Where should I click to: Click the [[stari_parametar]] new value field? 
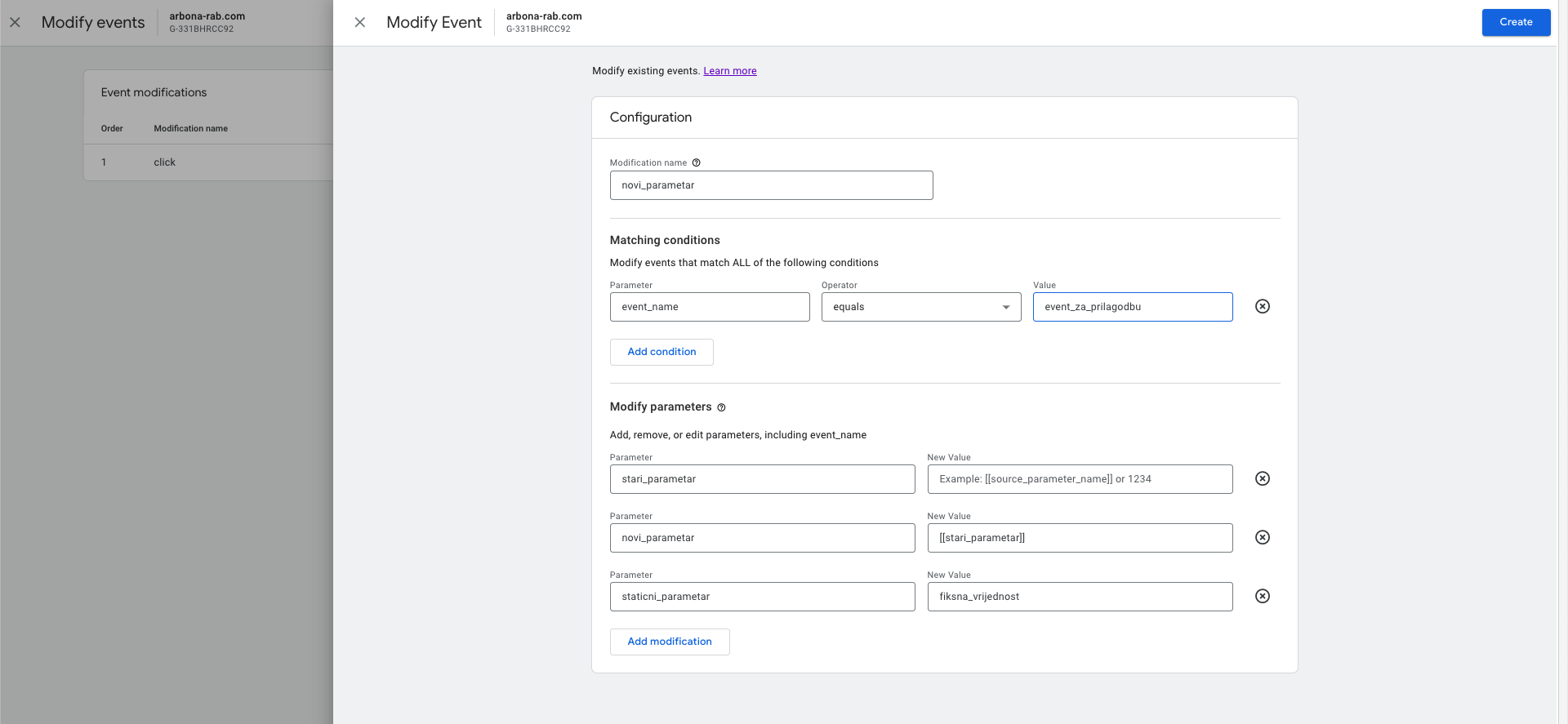[x=1080, y=538]
